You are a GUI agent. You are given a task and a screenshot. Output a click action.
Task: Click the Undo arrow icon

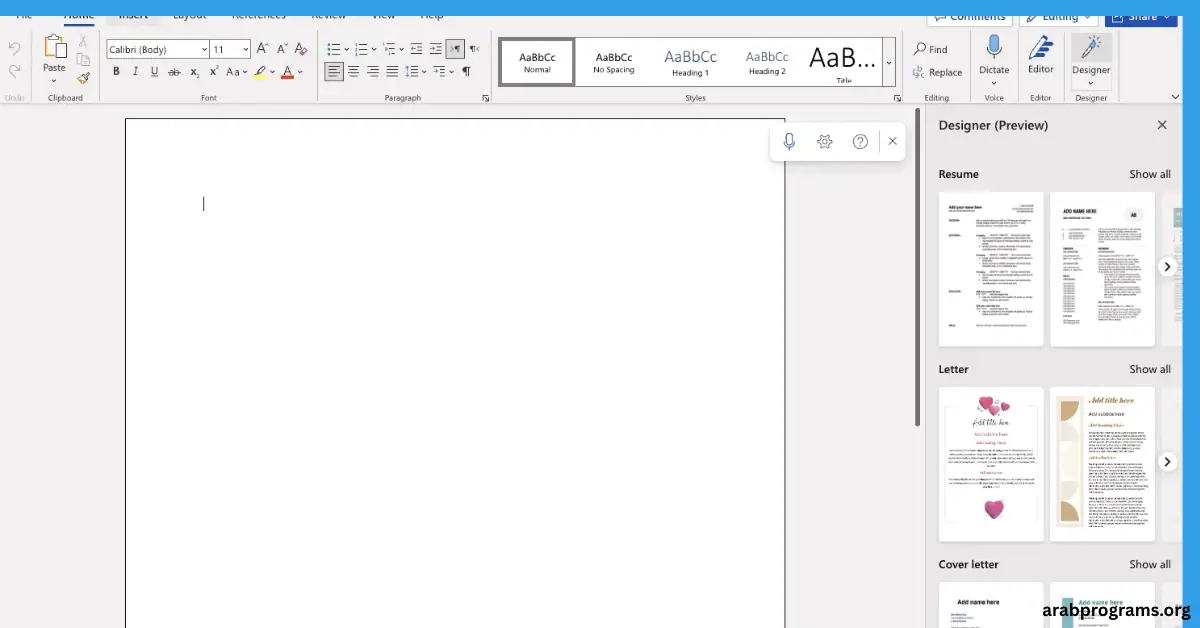(x=14, y=49)
